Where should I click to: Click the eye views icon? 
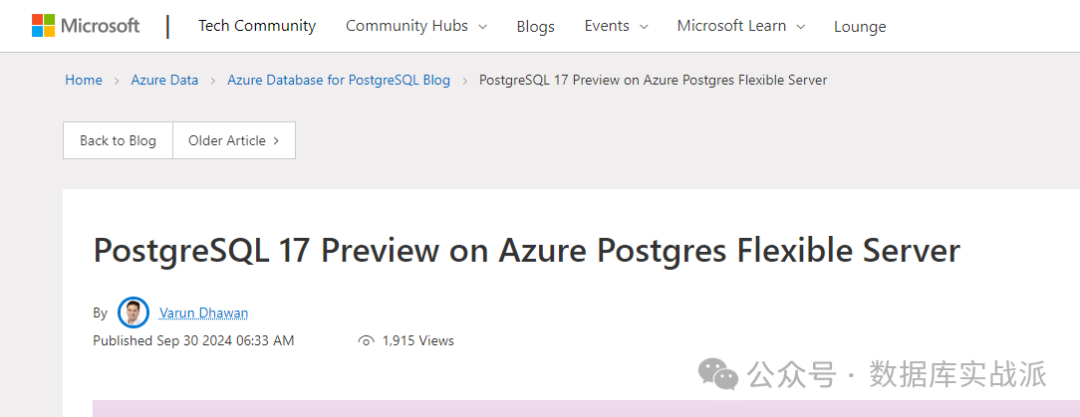coord(366,341)
